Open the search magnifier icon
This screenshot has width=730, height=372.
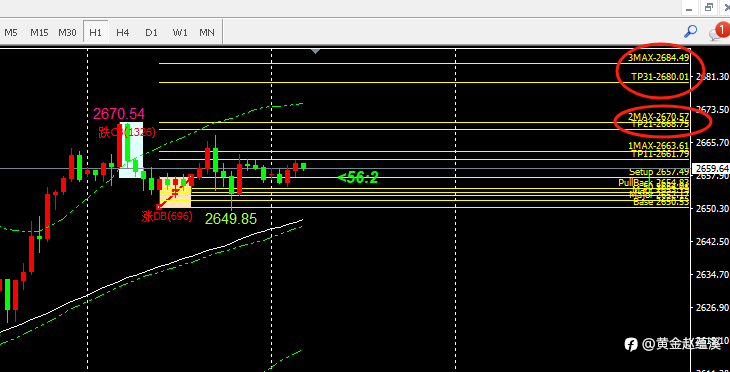click(x=690, y=32)
